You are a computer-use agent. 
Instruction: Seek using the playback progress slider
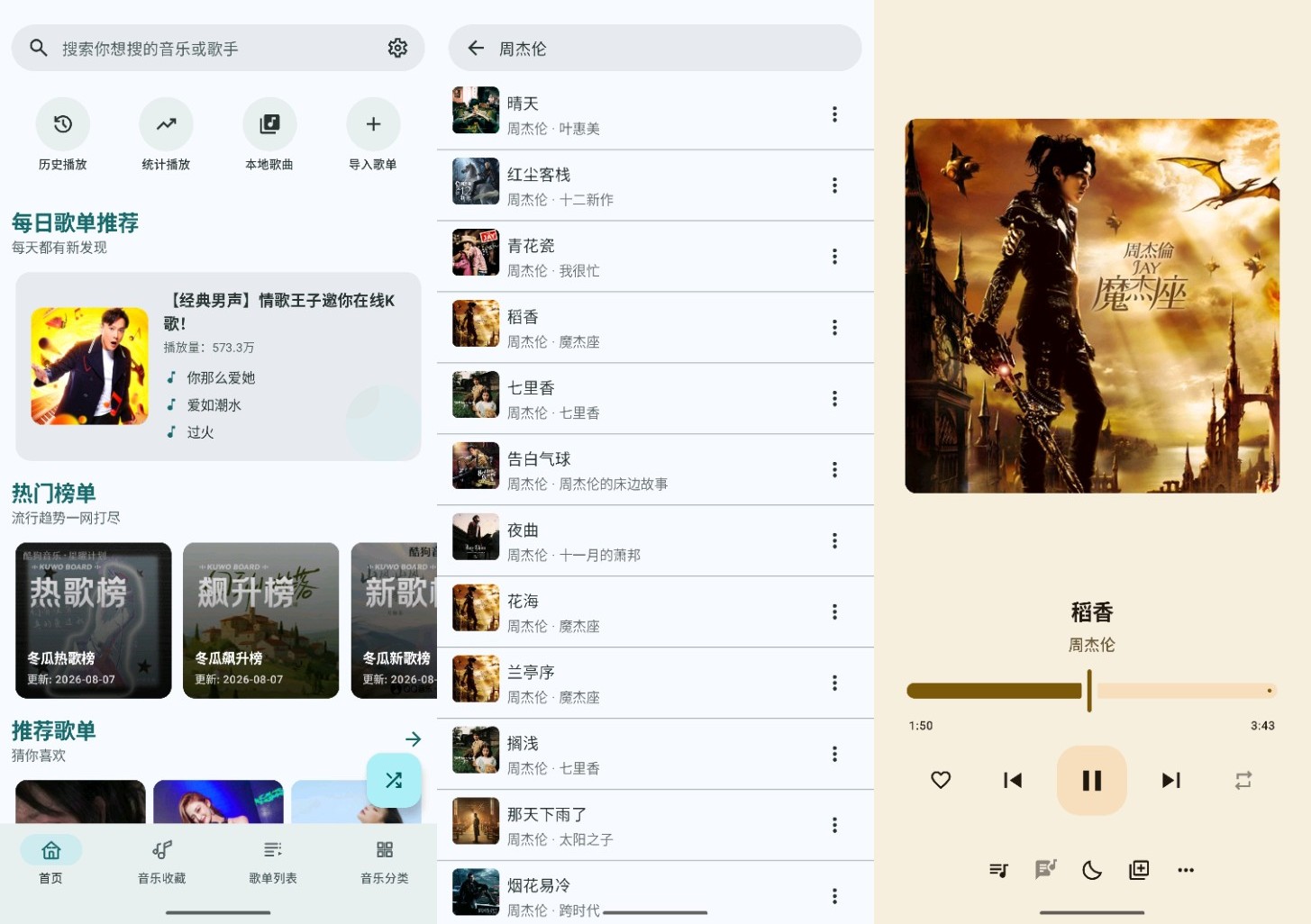(x=1091, y=691)
